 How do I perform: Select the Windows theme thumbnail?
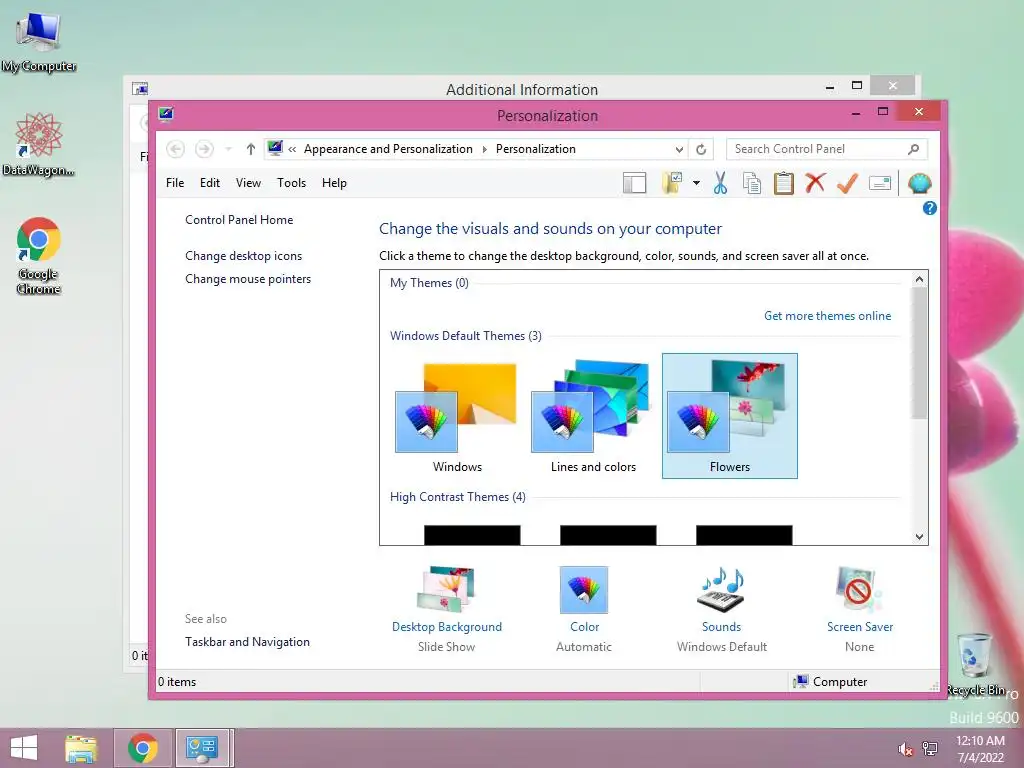(457, 417)
